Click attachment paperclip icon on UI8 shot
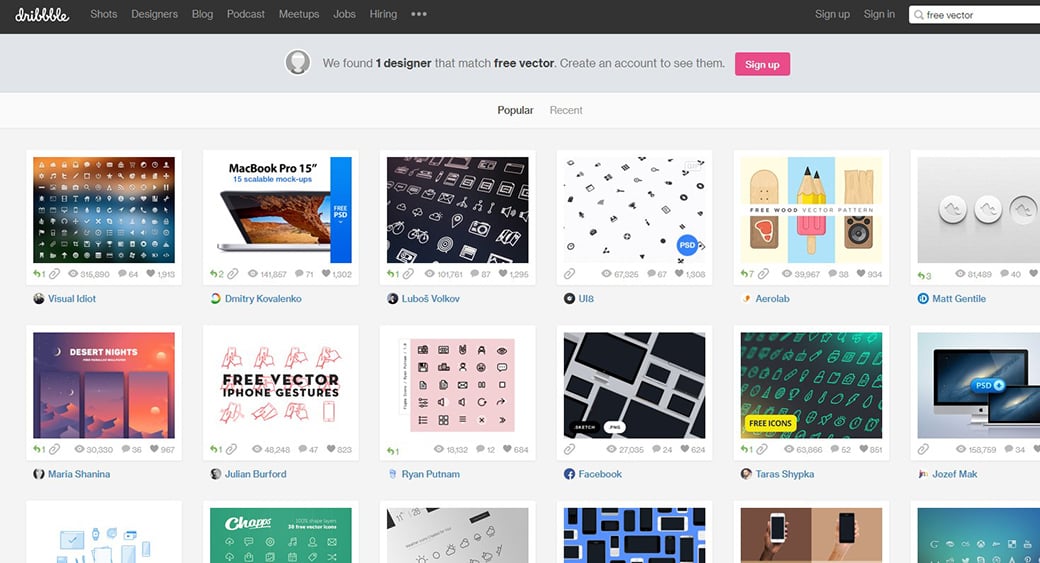1040x563 pixels. 569,274
